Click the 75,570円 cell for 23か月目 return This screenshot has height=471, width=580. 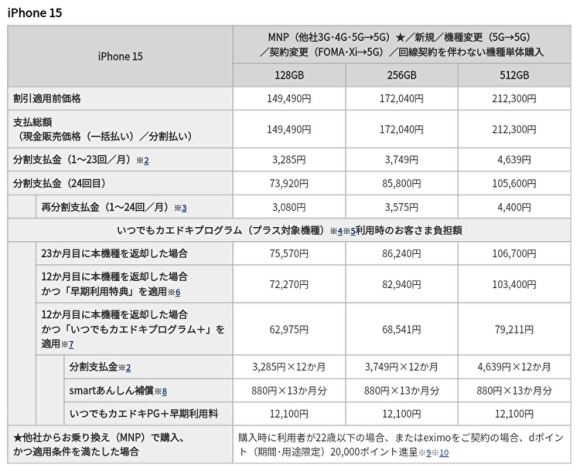pyautogui.click(x=289, y=254)
